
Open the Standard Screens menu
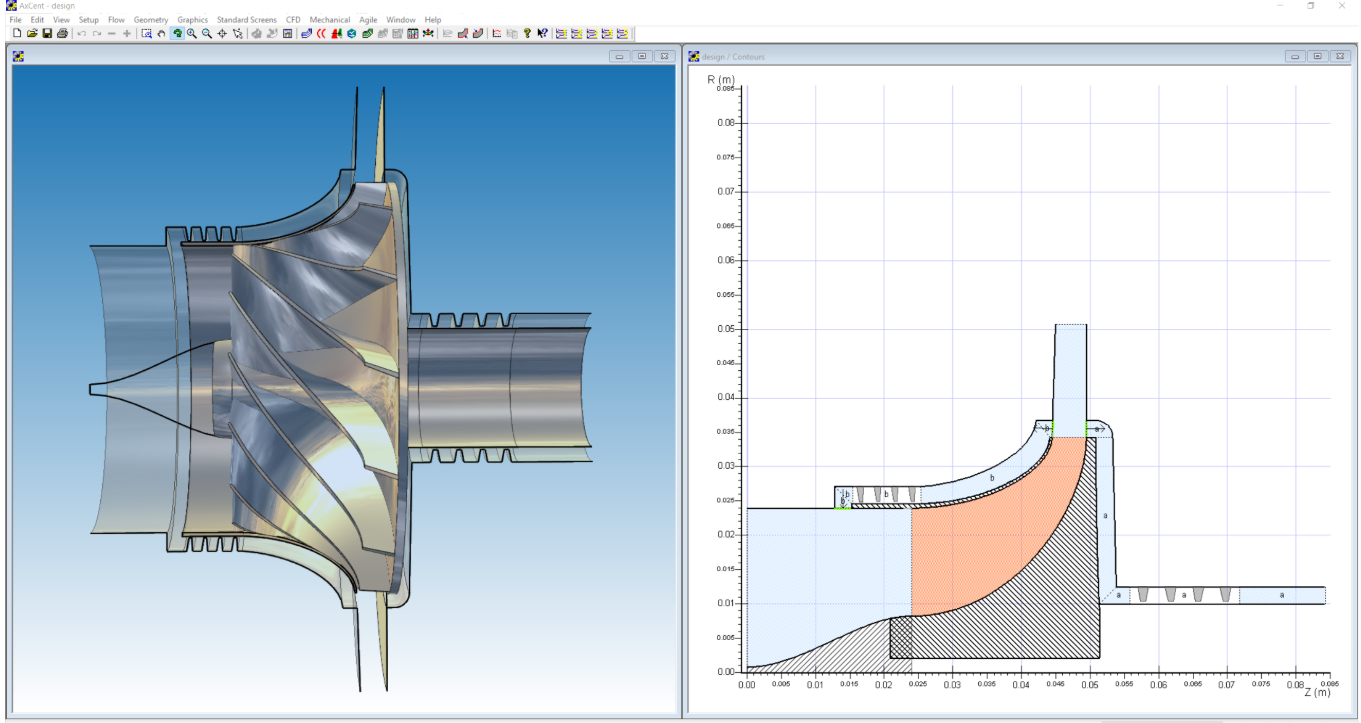point(246,20)
